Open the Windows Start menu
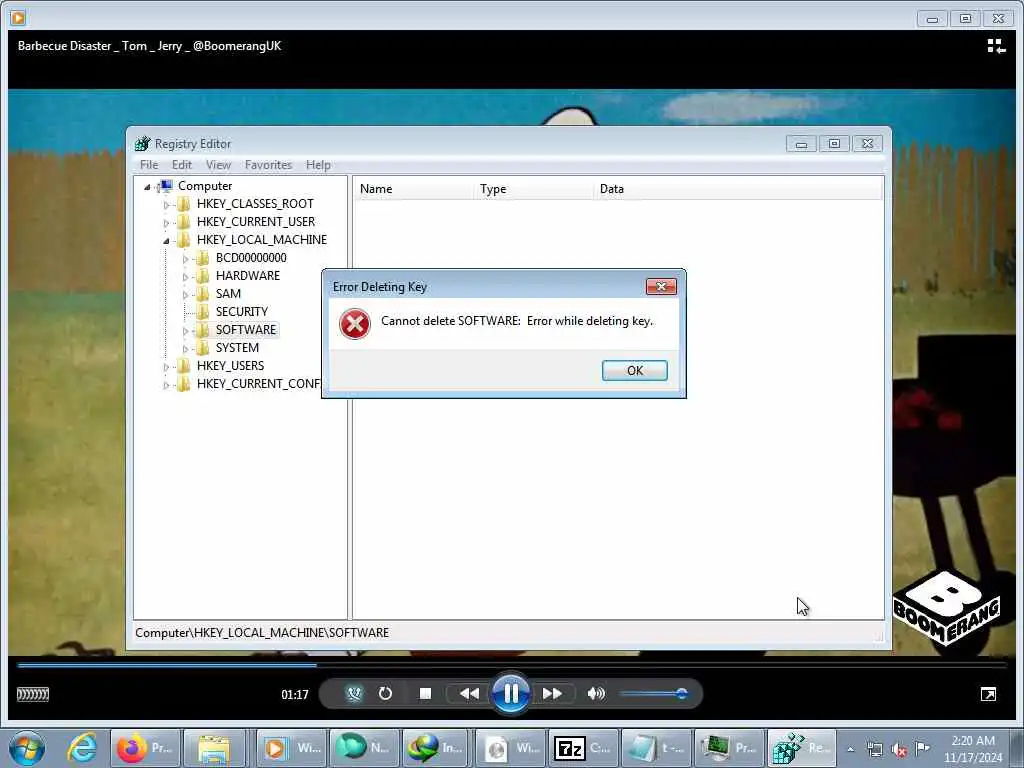The image size is (1024, 768). tap(27, 748)
